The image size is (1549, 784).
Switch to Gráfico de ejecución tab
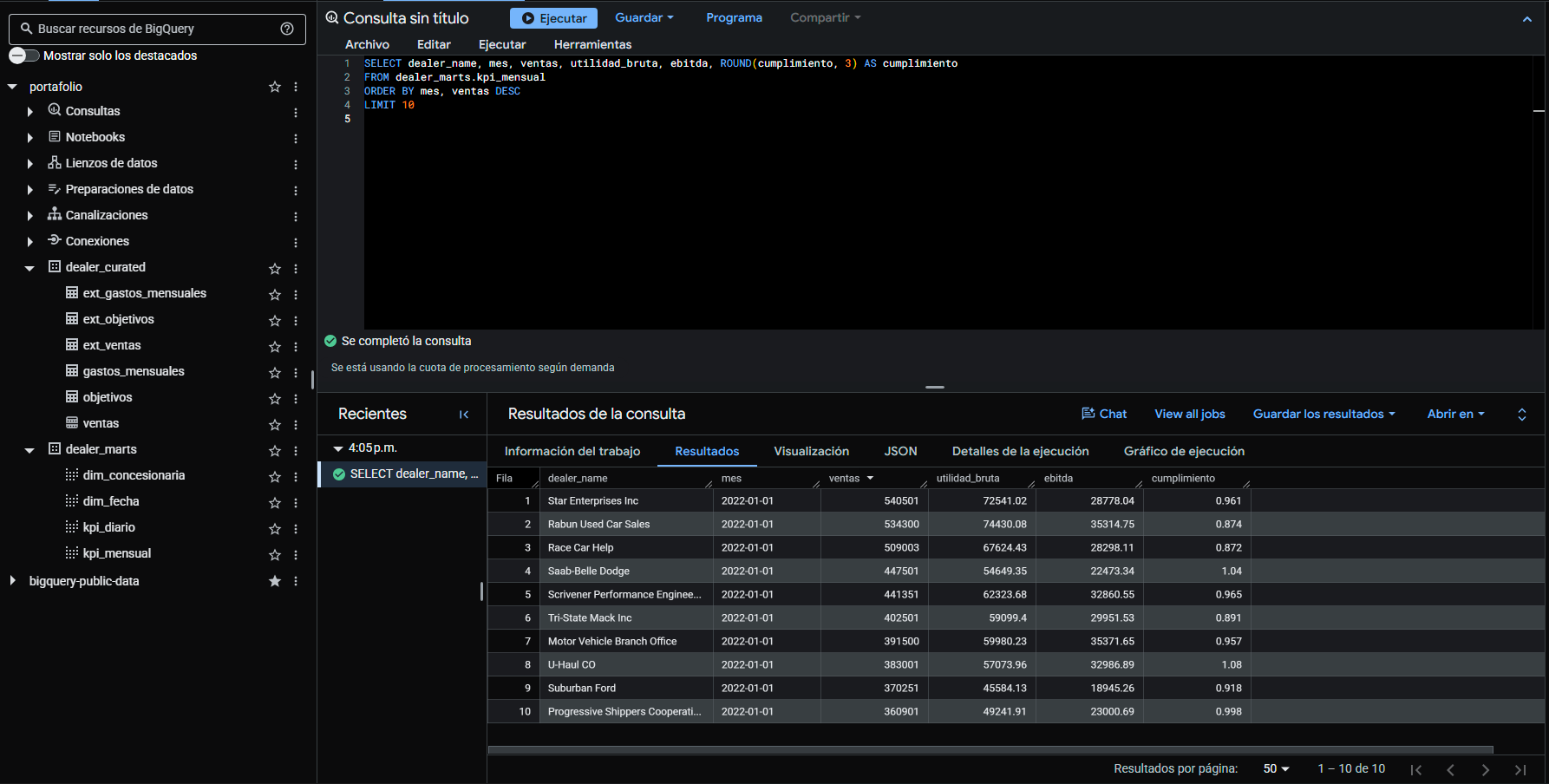pyautogui.click(x=1184, y=451)
